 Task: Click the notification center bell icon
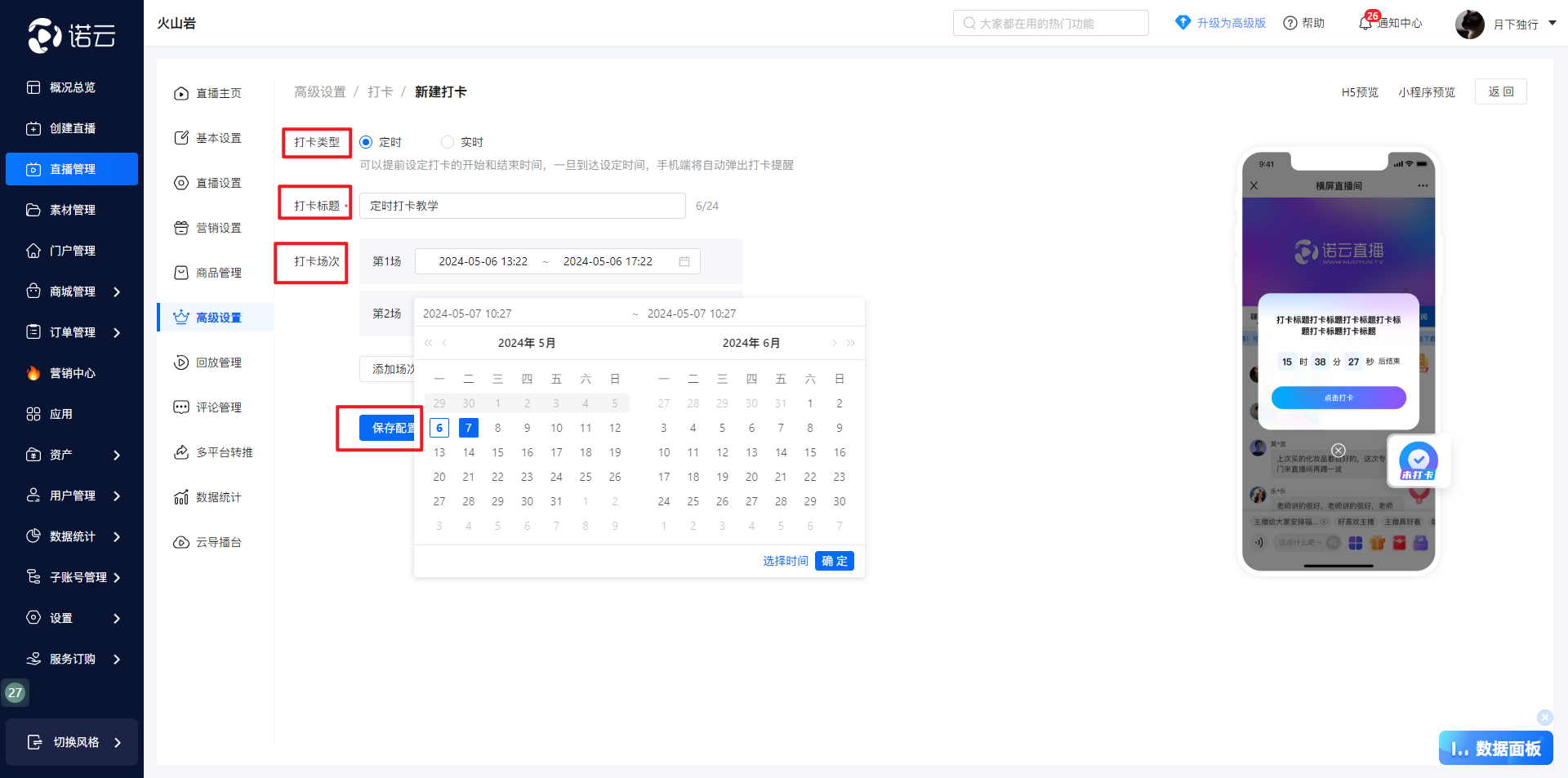coord(1365,24)
